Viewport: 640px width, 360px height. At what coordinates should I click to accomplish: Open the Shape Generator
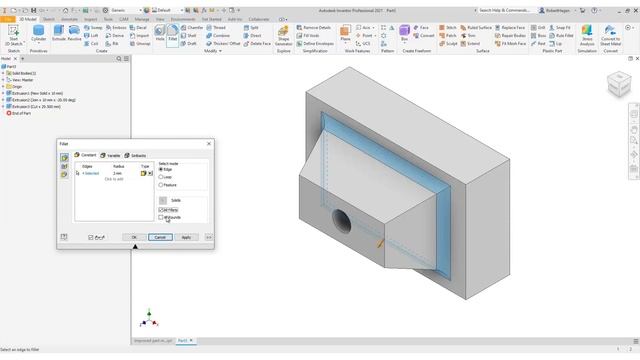tap(283, 36)
